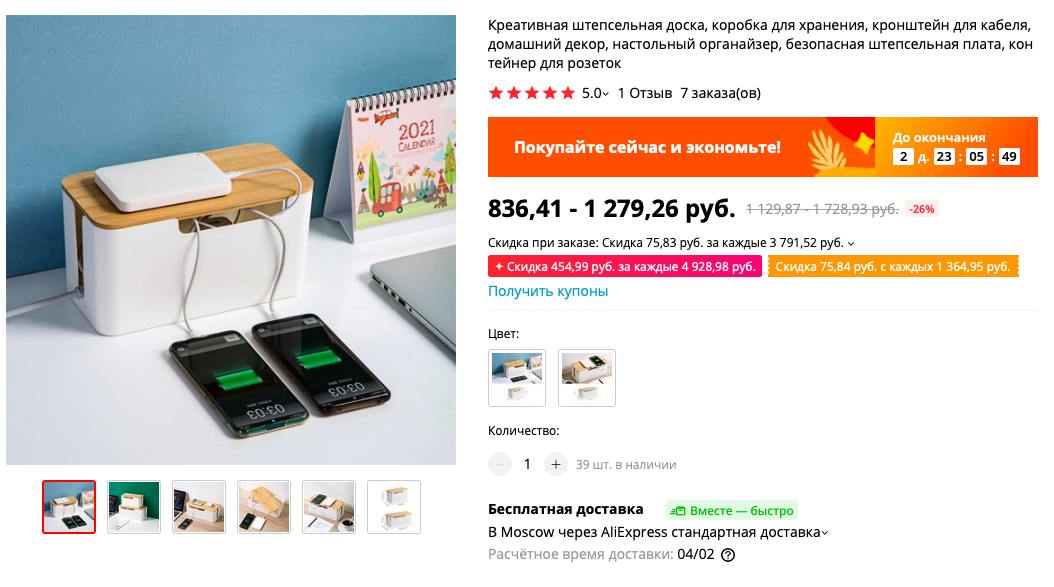1054x587 pixels.
Task: Click the Покупайте сейчас и экономьте banner
Action: coord(763,147)
